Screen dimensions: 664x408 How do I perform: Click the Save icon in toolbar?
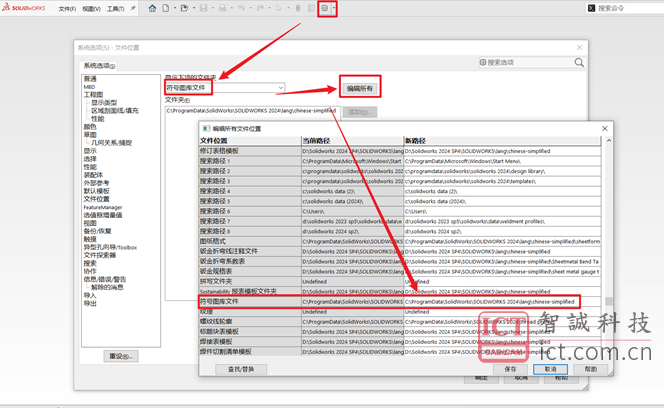pos(204,8)
